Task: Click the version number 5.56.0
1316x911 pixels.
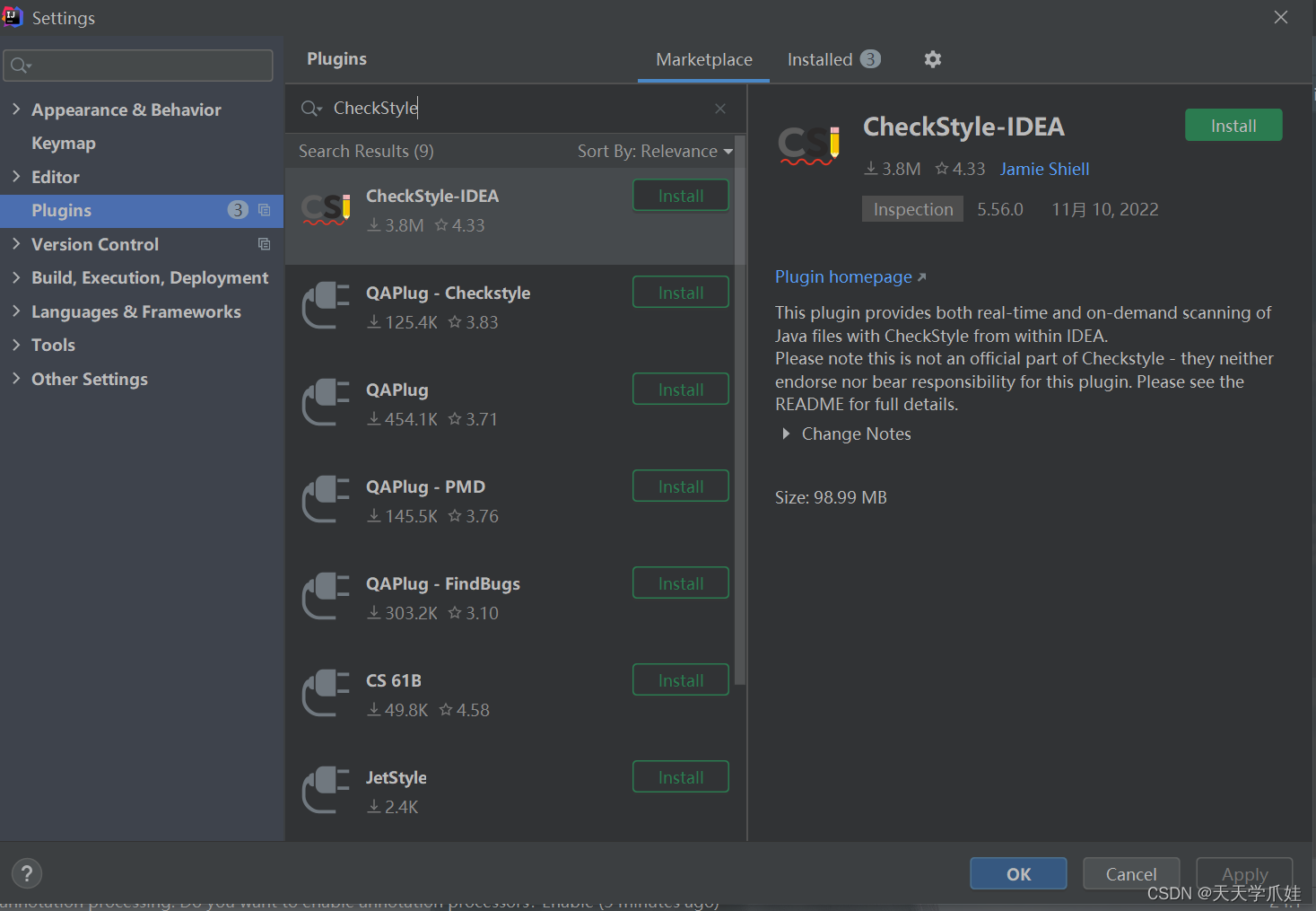Action: pos(999,209)
